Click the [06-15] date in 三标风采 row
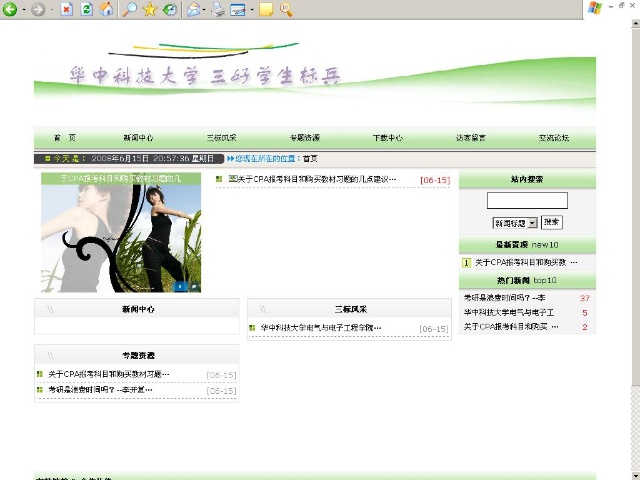Image resolution: width=640 pixels, height=480 pixels. point(434,329)
